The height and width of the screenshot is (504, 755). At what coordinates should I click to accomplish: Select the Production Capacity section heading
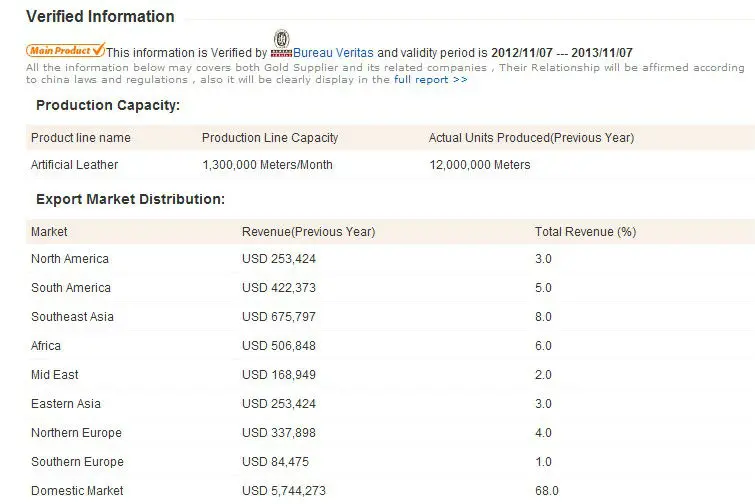108,106
